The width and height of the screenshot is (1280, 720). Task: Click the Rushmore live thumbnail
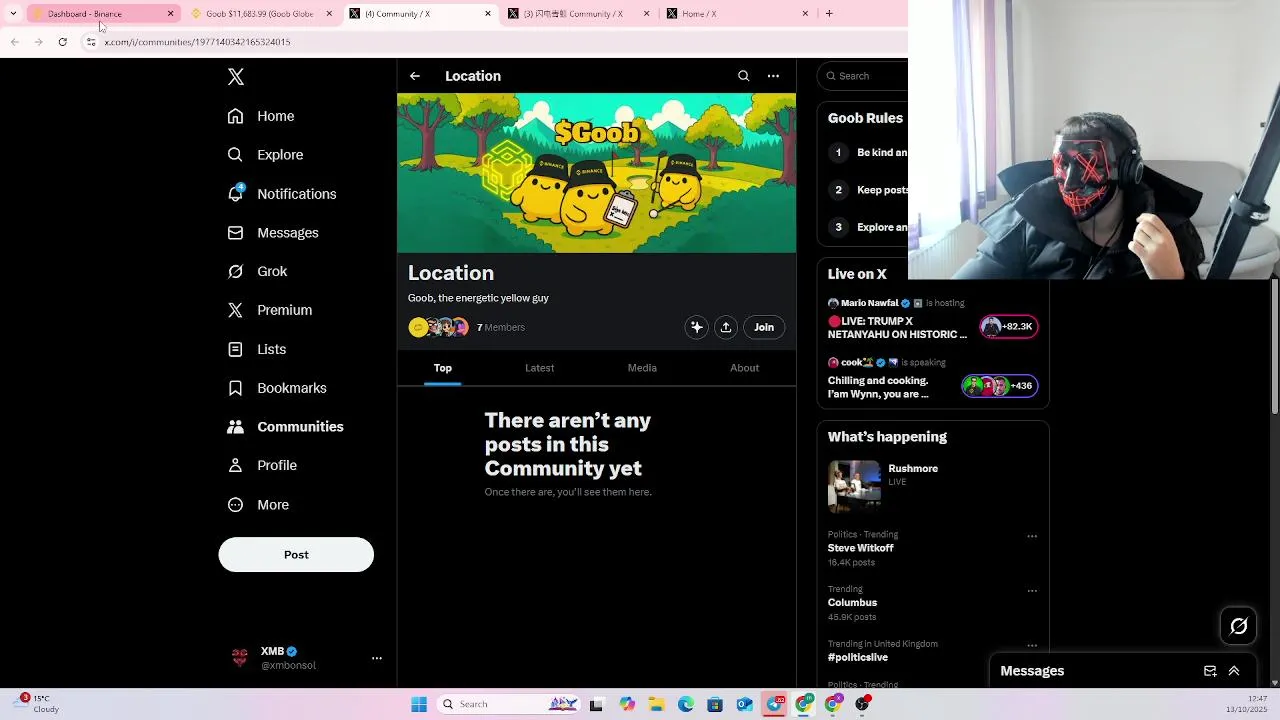click(854, 486)
